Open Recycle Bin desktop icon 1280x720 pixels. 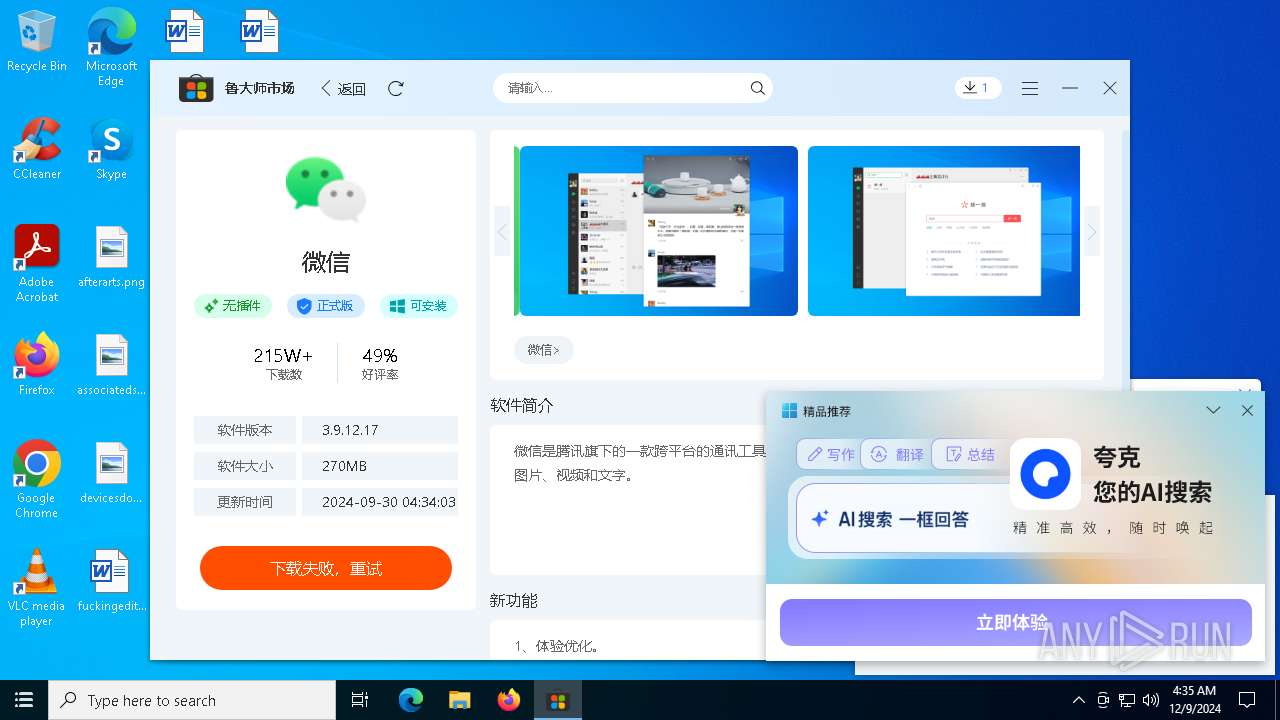click(x=37, y=42)
